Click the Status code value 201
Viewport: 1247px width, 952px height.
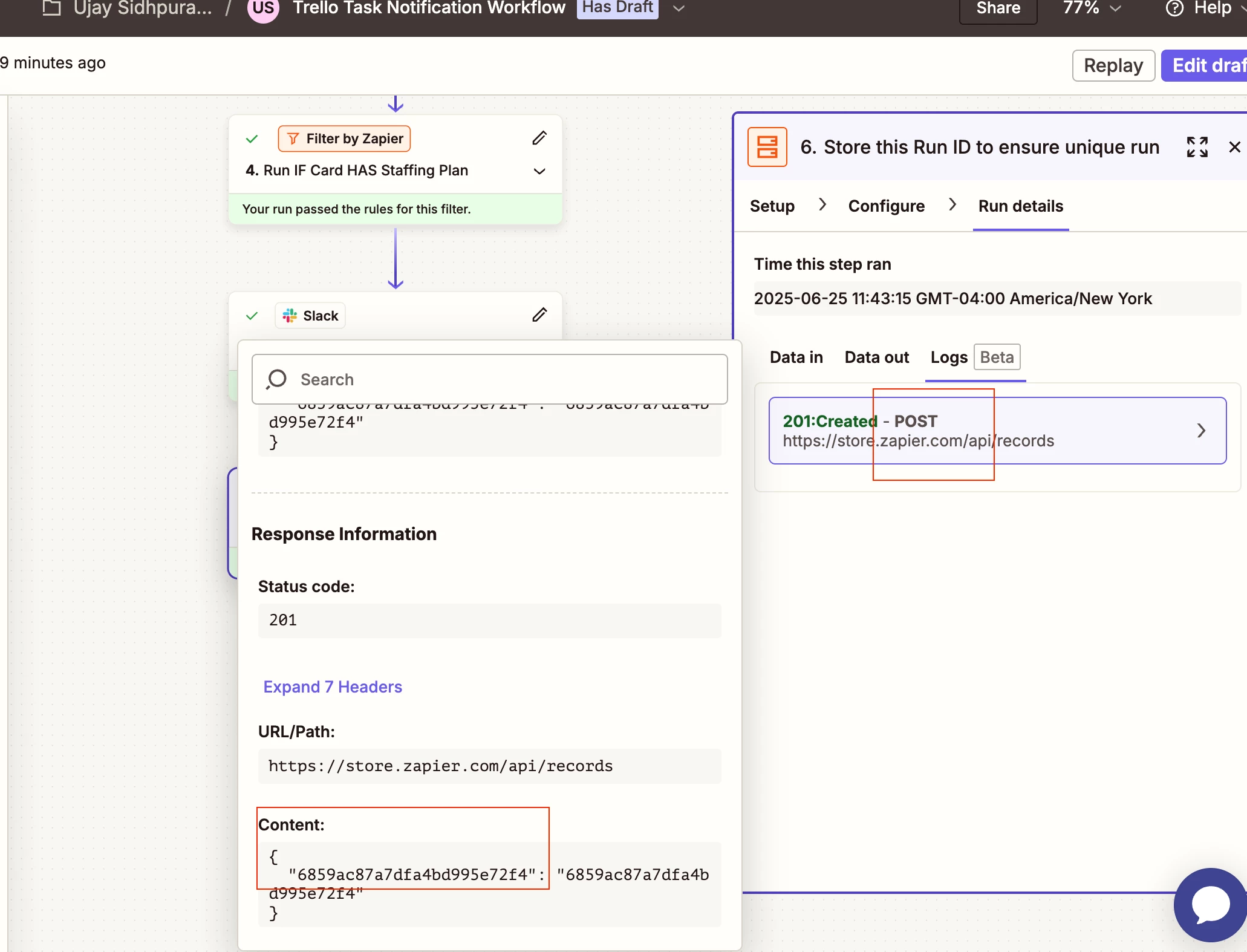[x=489, y=621]
